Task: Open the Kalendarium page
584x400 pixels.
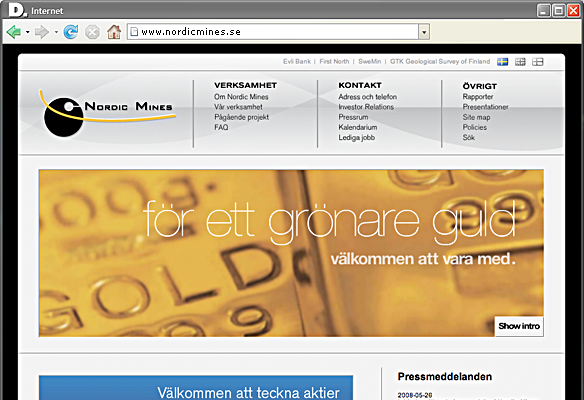Action: point(358,127)
